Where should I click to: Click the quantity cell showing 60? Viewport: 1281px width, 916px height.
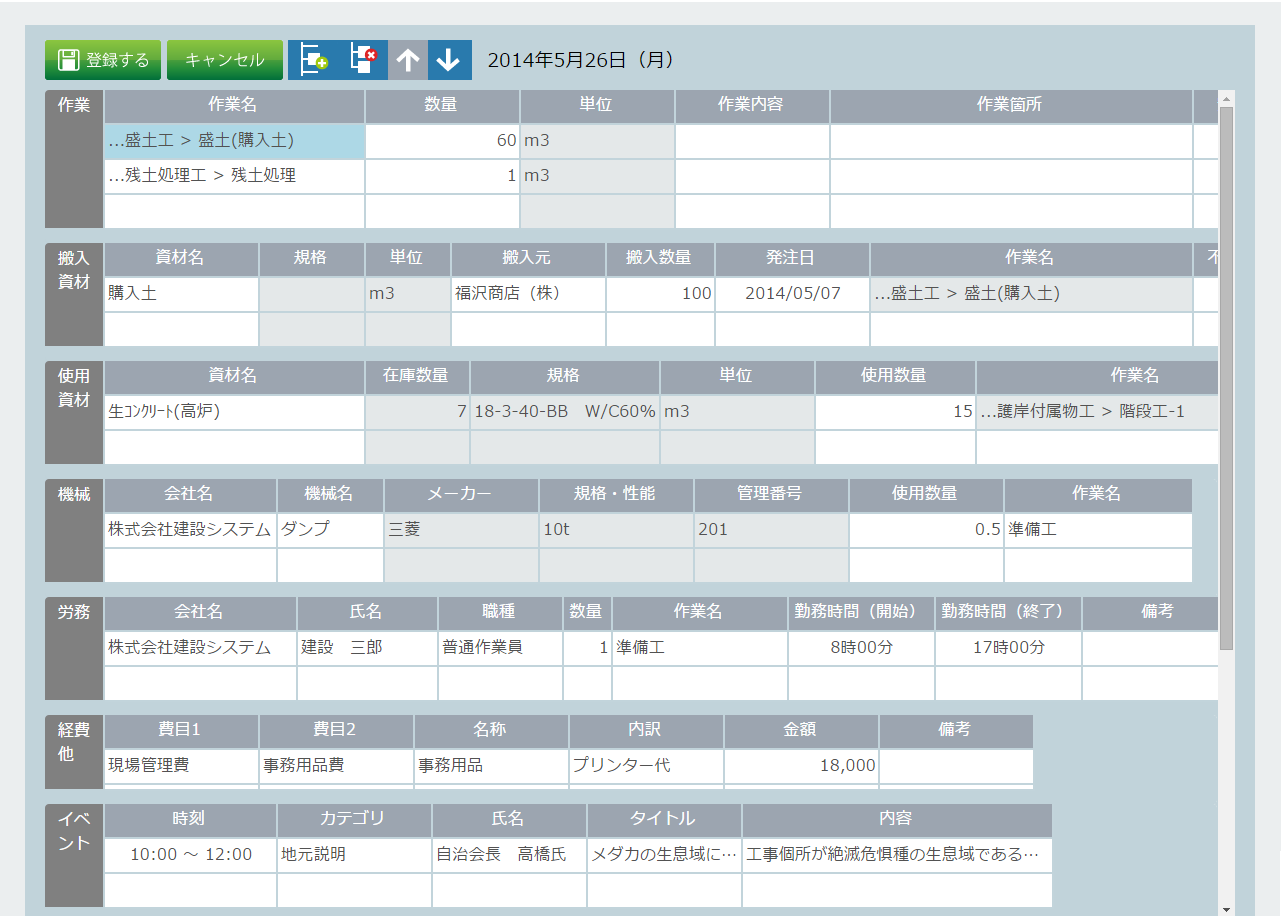pyautogui.click(x=442, y=141)
